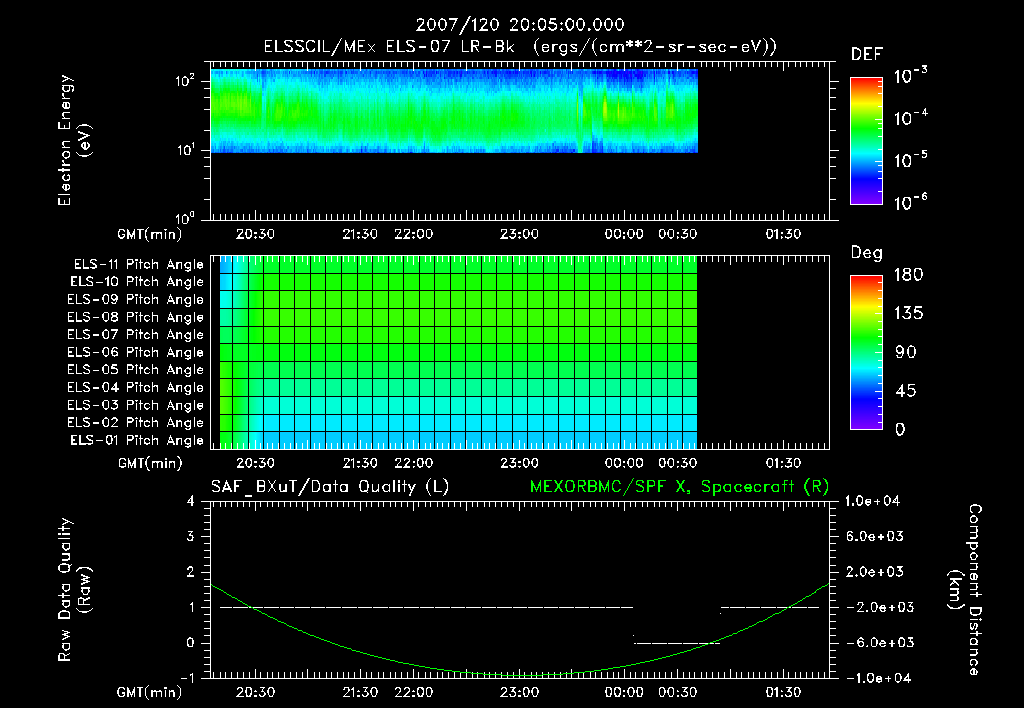Screen dimensions: 1024x708
Task: Select the ELS-07 Pitch Angle row label
Action: 136,334
